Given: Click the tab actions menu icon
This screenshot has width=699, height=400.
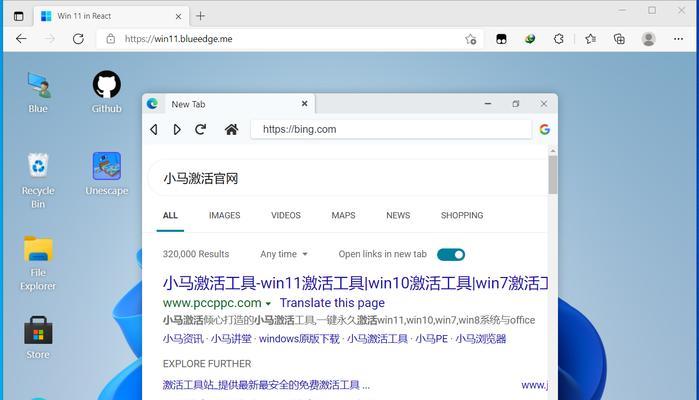Looking at the screenshot, I should click(18, 16).
